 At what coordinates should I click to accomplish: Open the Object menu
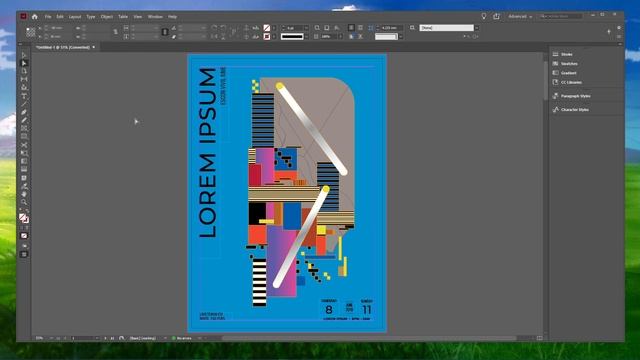point(107,17)
